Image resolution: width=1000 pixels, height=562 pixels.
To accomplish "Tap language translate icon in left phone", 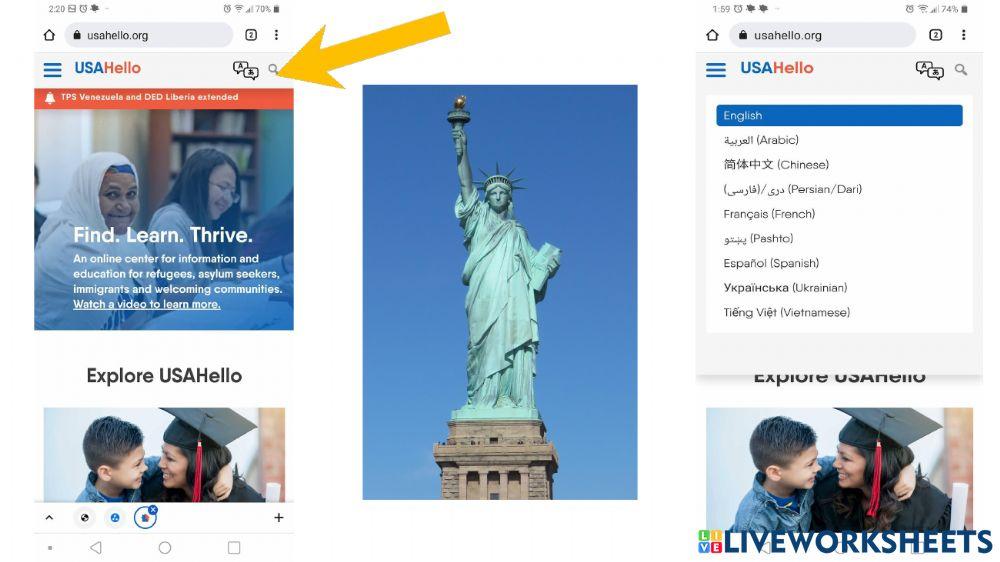I will [246, 70].
